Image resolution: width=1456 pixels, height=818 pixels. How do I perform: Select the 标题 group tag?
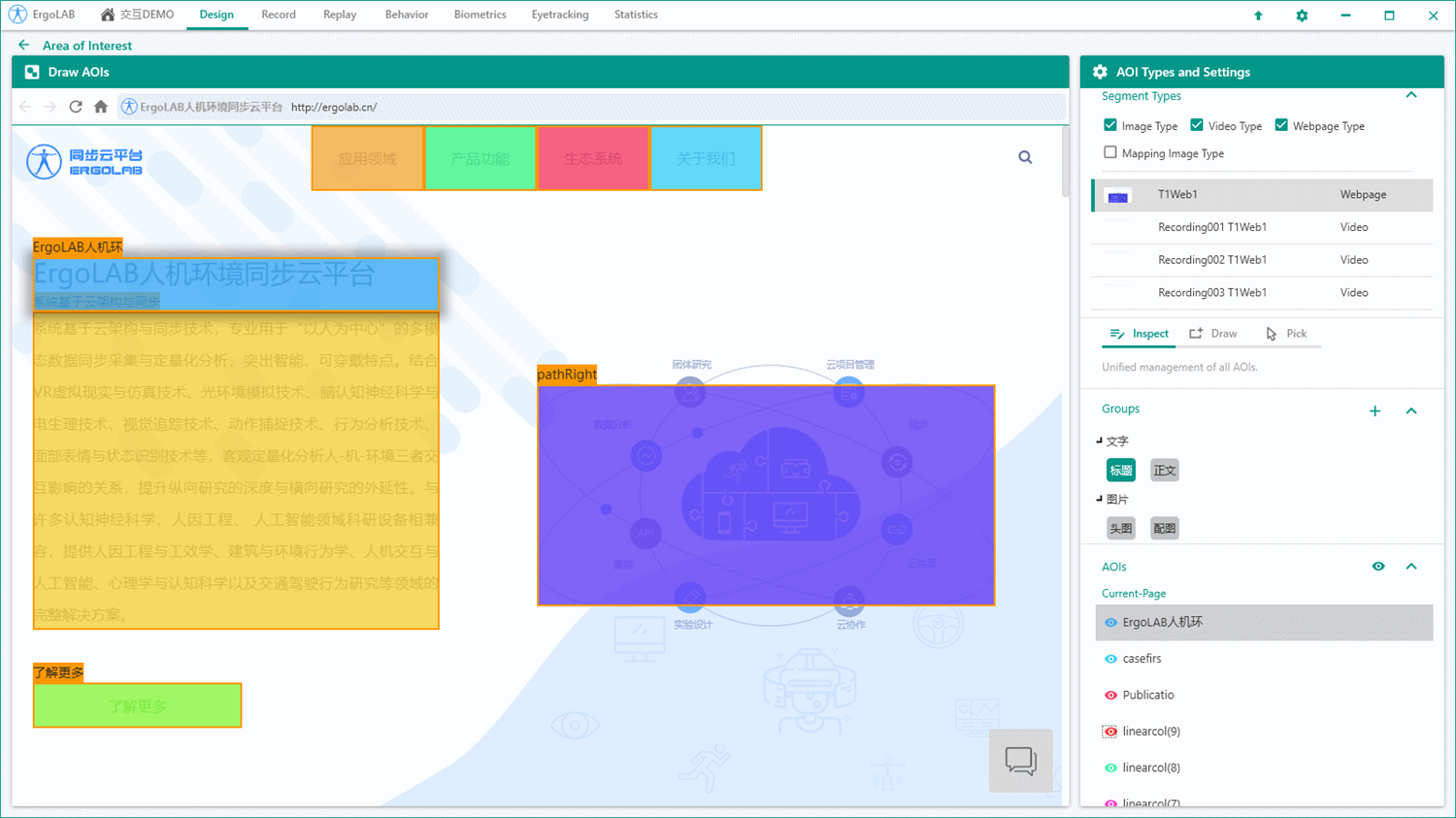tap(1121, 471)
